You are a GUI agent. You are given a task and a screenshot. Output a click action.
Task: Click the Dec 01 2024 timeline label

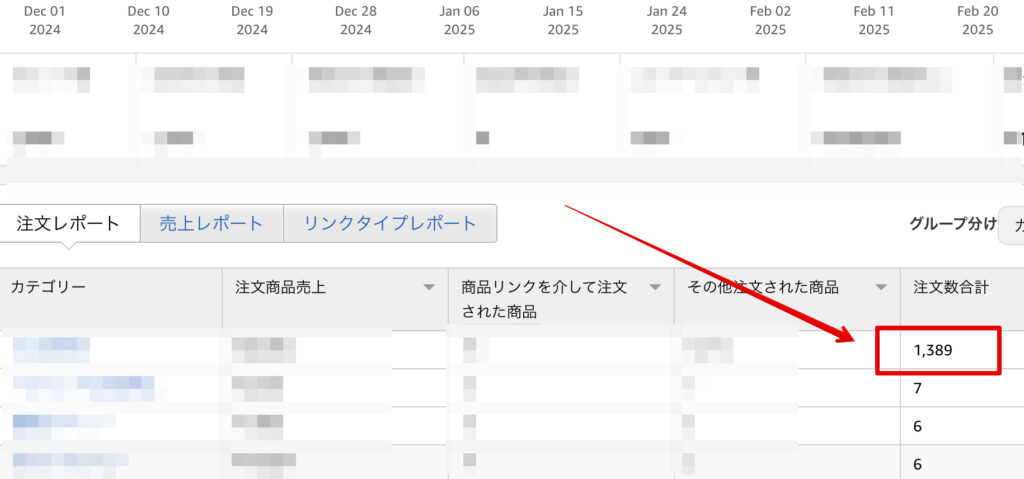tap(45, 20)
